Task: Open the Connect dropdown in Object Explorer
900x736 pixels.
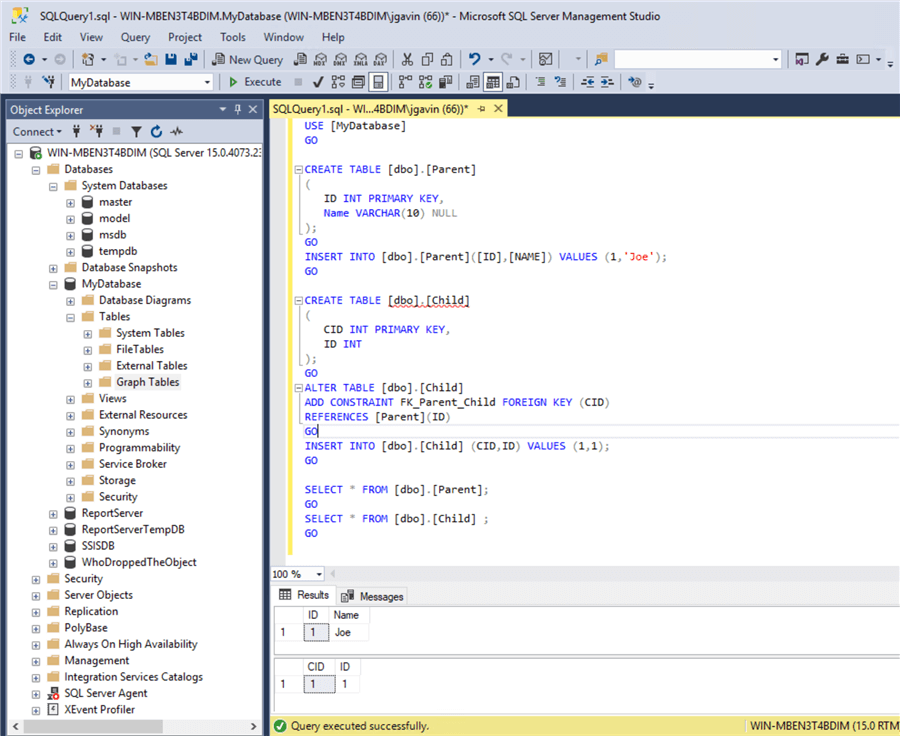Action: point(37,131)
